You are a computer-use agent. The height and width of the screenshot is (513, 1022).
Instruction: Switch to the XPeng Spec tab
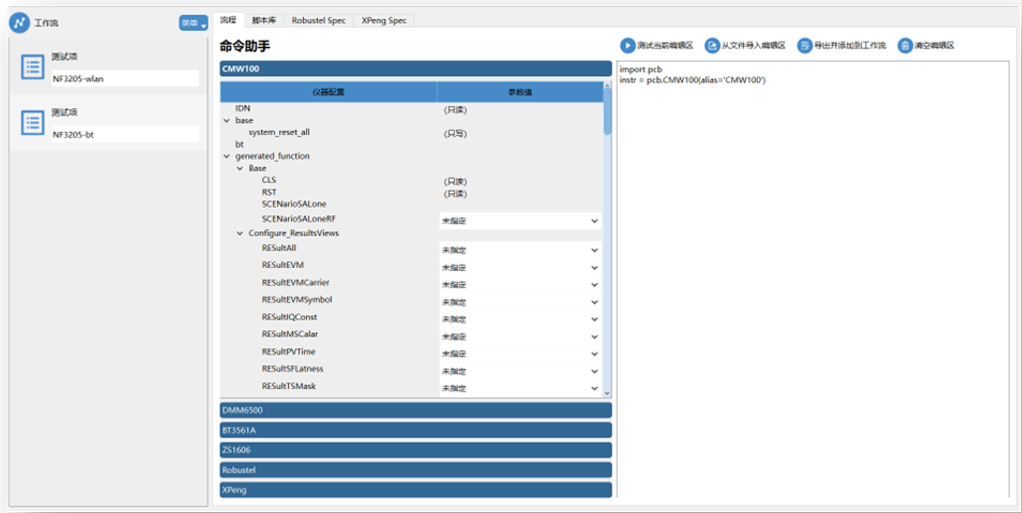point(384,20)
